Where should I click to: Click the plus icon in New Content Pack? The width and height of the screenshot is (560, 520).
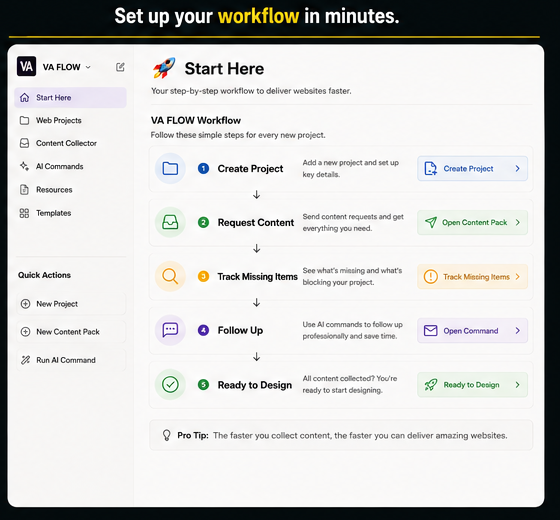(25, 332)
